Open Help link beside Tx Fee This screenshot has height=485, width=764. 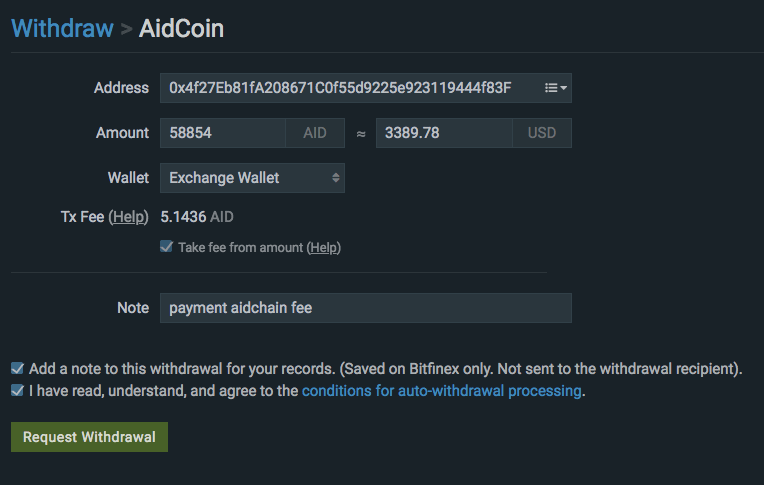(128, 217)
